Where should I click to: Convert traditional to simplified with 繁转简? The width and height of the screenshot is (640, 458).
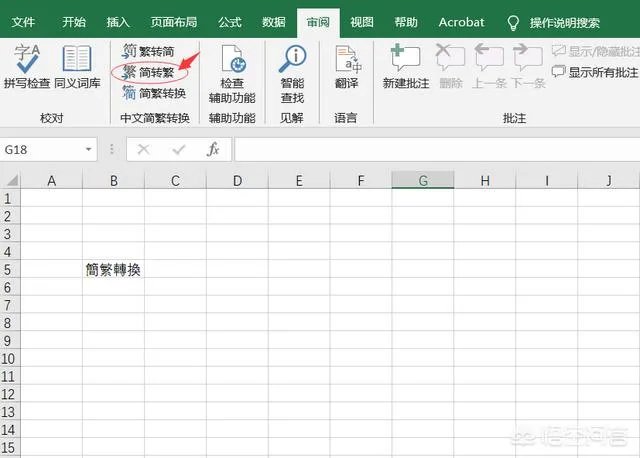[149, 51]
